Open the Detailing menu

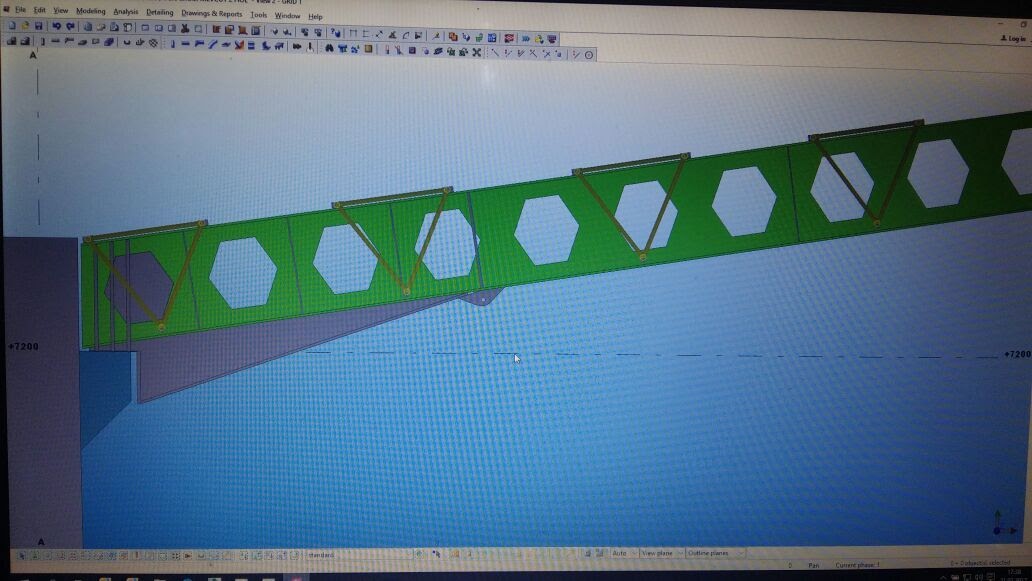(159, 13)
